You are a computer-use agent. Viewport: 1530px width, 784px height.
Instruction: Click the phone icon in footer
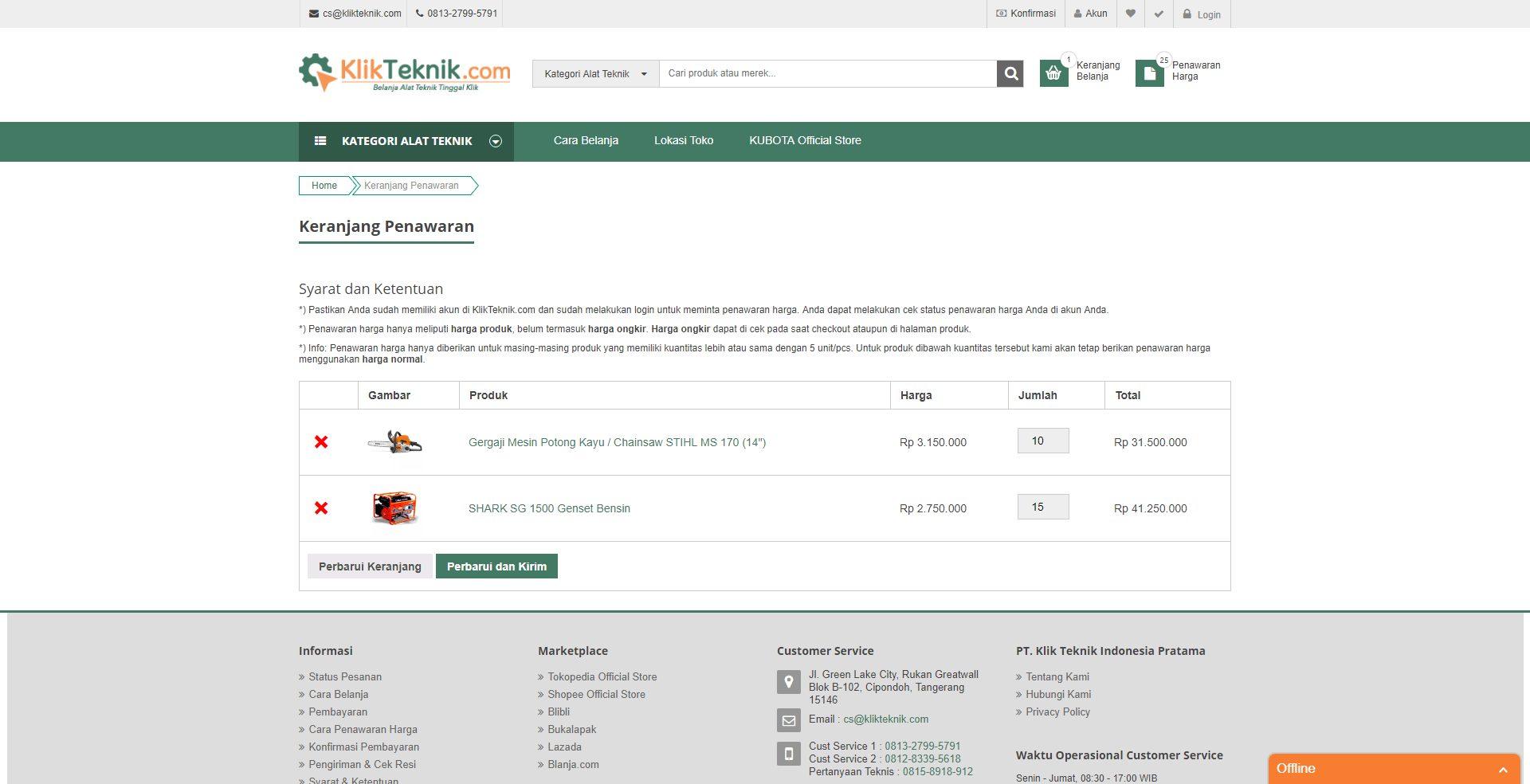(788, 754)
